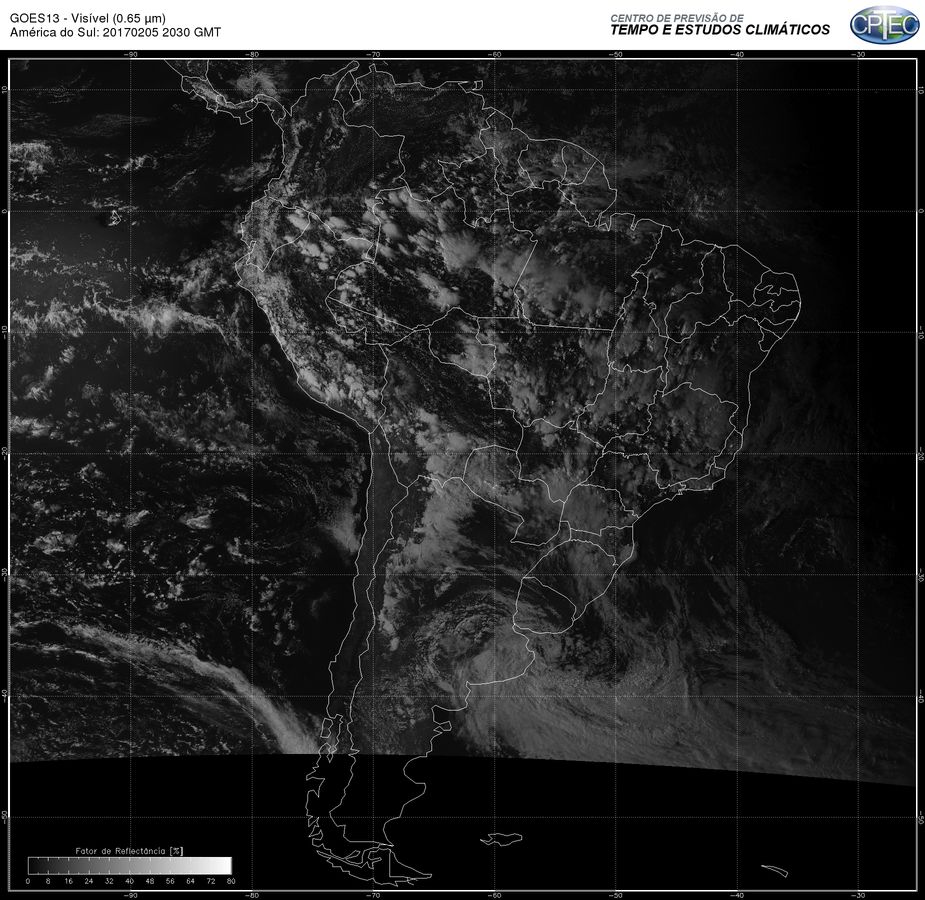925x900 pixels.
Task: Click the CENTRO DE PREVISÃO DE text
Action: coord(677,18)
